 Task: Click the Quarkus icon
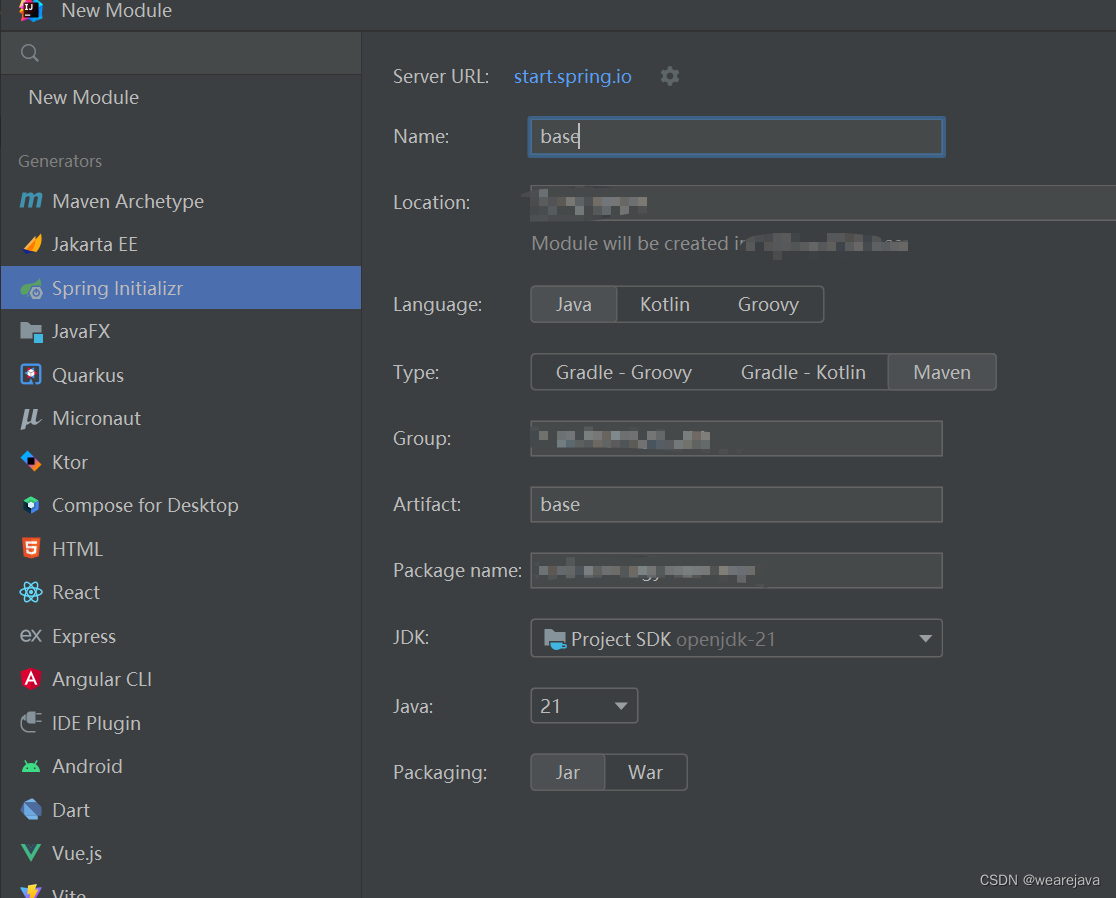(31, 375)
